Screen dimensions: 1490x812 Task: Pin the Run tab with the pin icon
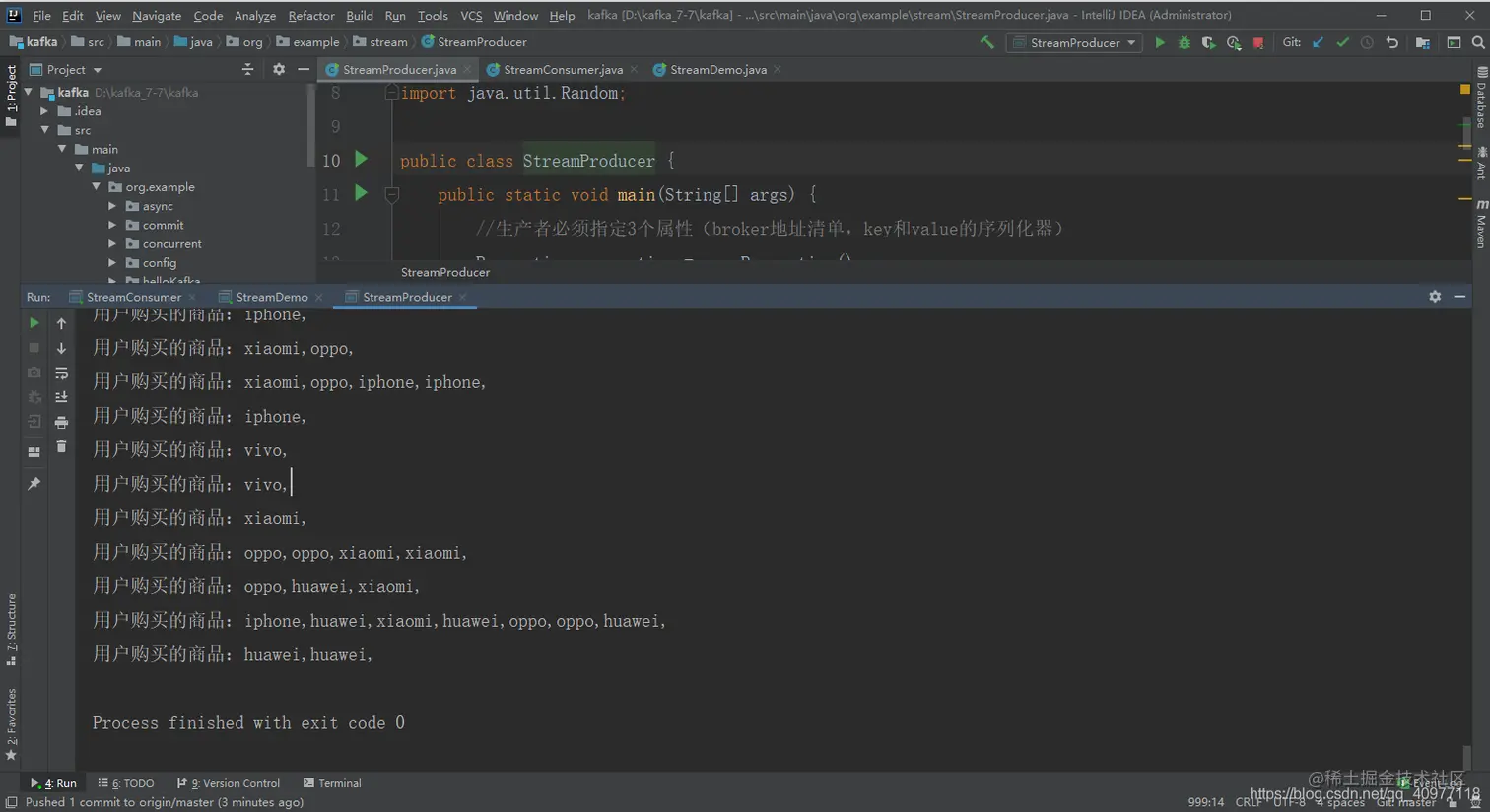(x=34, y=483)
